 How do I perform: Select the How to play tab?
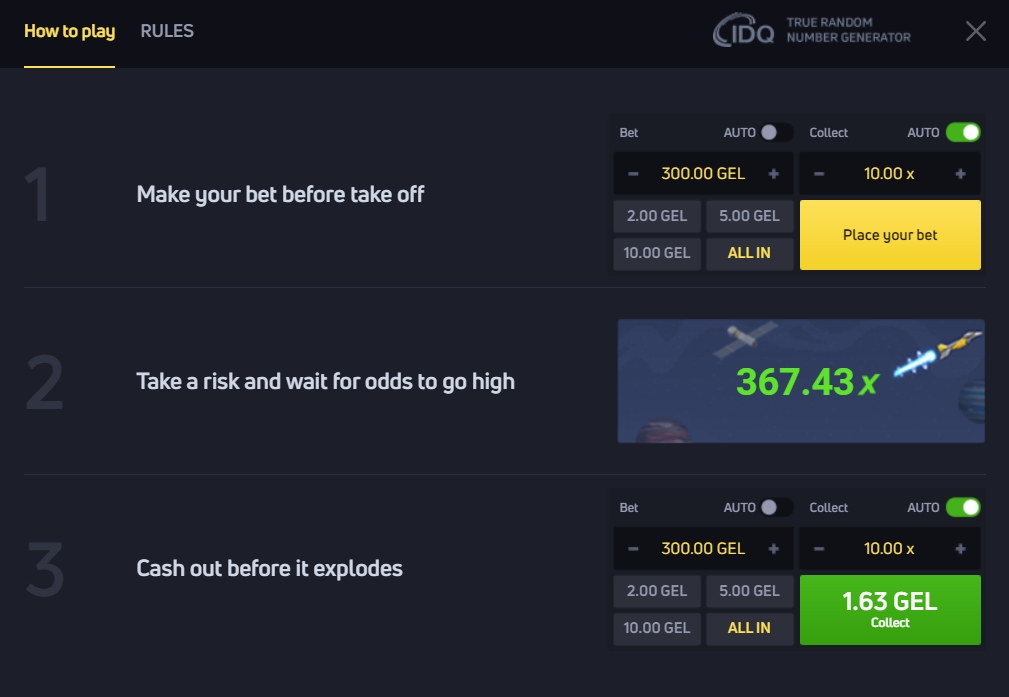coord(69,31)
